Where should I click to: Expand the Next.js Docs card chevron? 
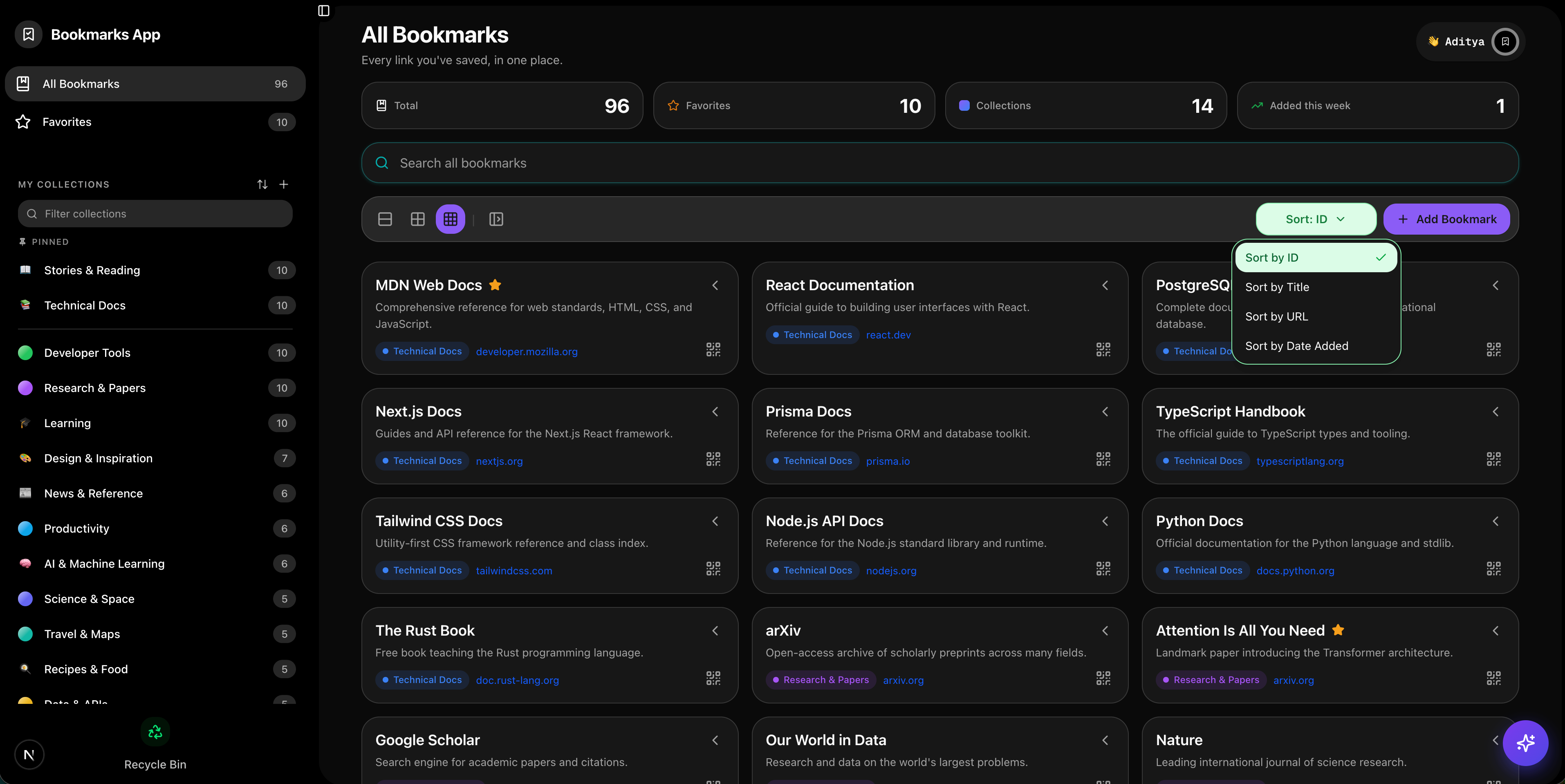[x=715, y=412]
